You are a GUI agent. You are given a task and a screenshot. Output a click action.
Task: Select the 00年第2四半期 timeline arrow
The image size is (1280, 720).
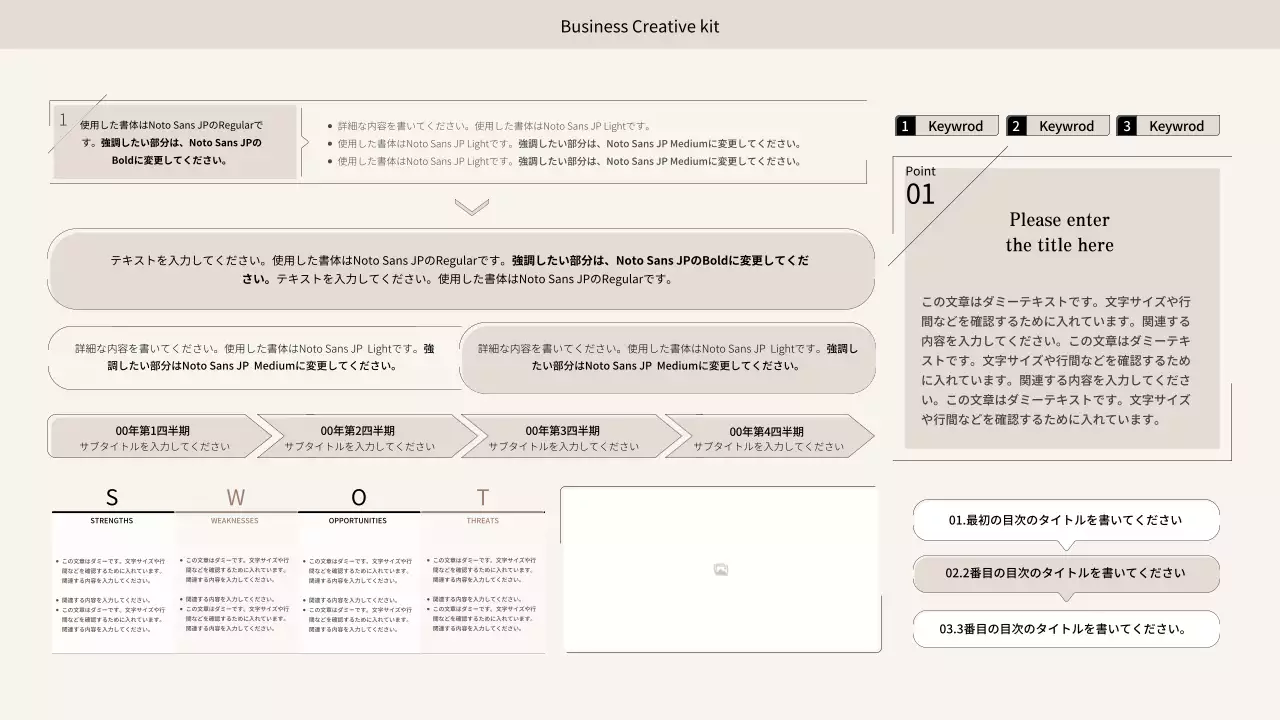357,435
